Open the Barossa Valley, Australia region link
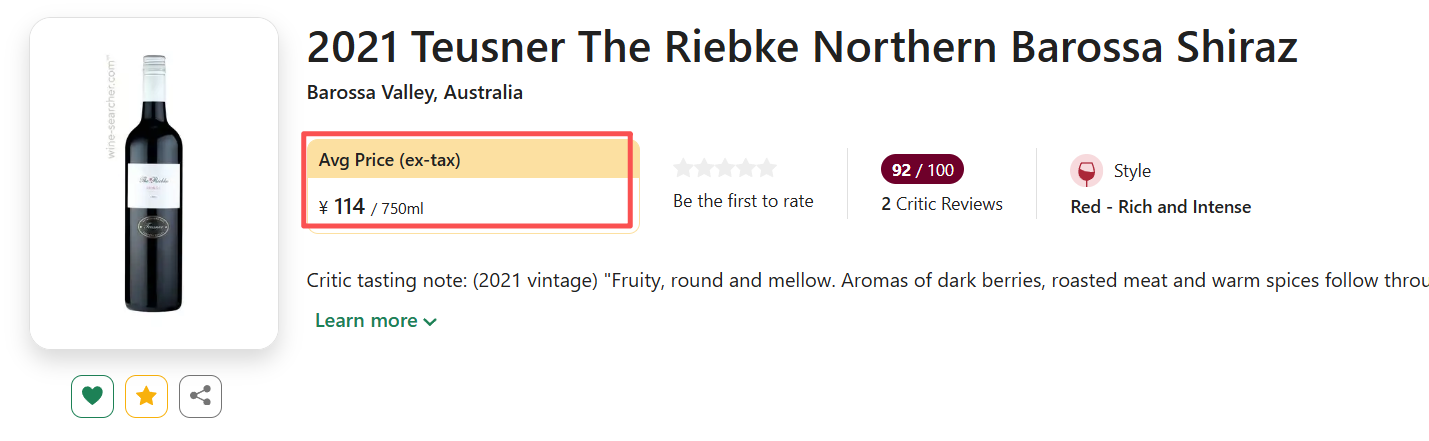 tap(414, 93)
